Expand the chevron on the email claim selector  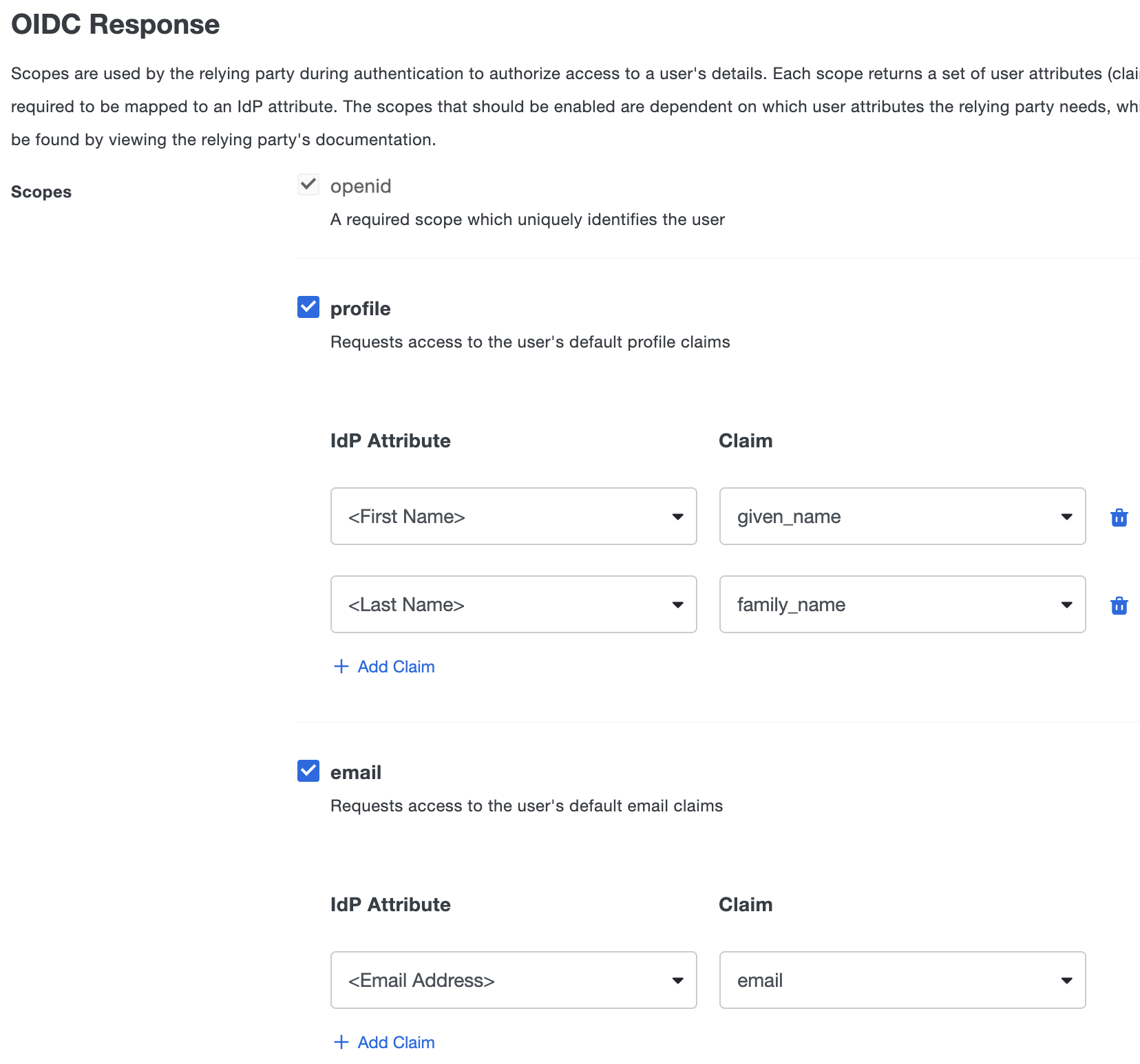[1066, 980]
